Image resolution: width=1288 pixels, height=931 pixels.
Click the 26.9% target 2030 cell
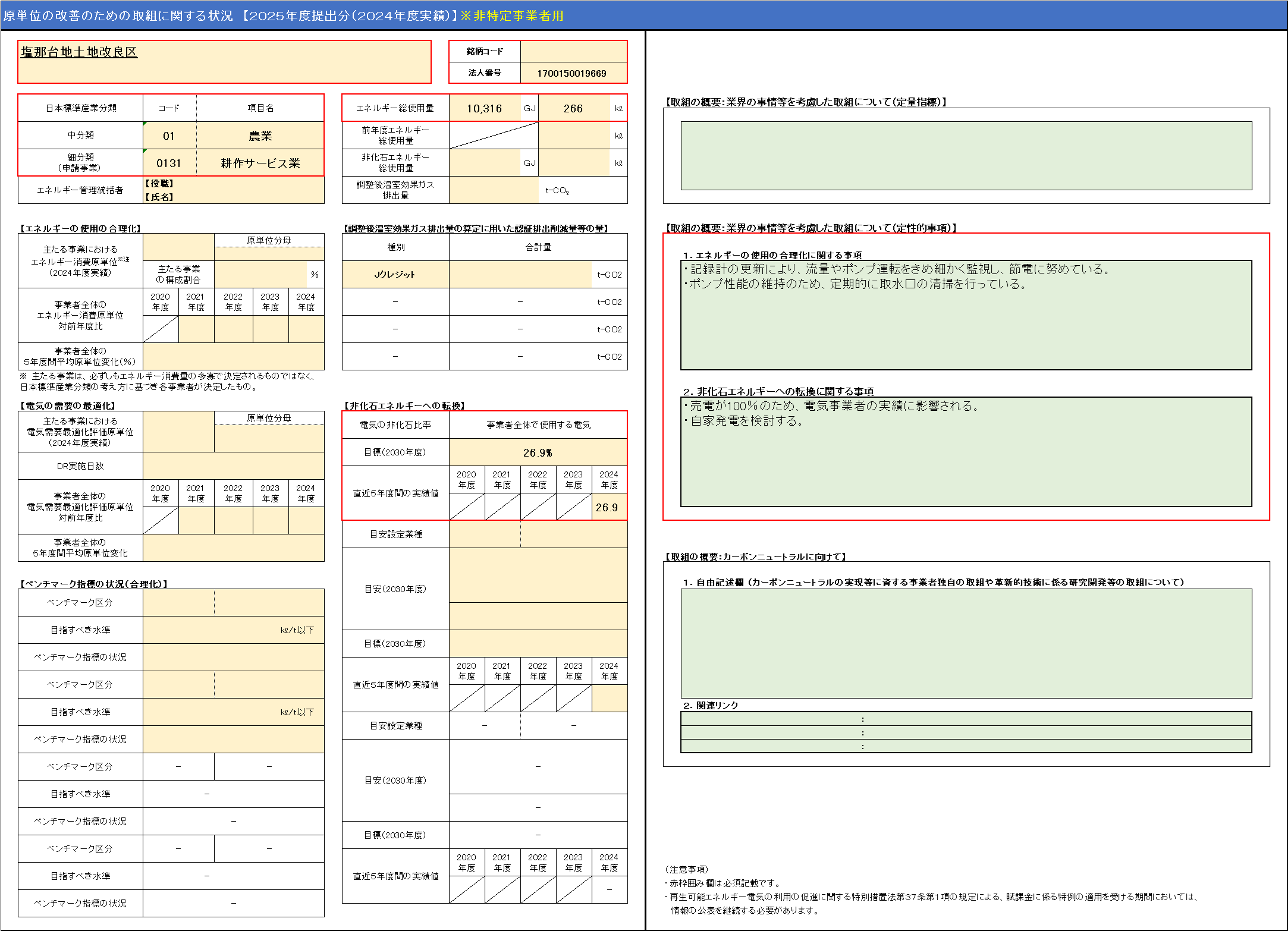[538, 452]
